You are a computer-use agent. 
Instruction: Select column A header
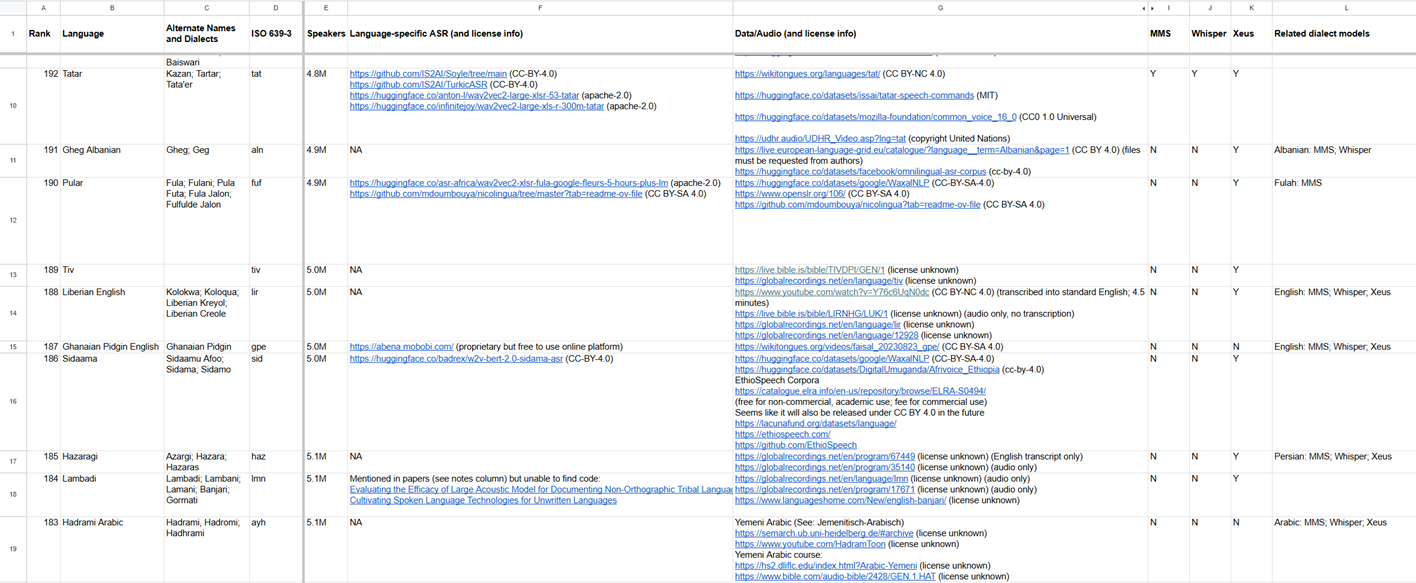(44, 8)
